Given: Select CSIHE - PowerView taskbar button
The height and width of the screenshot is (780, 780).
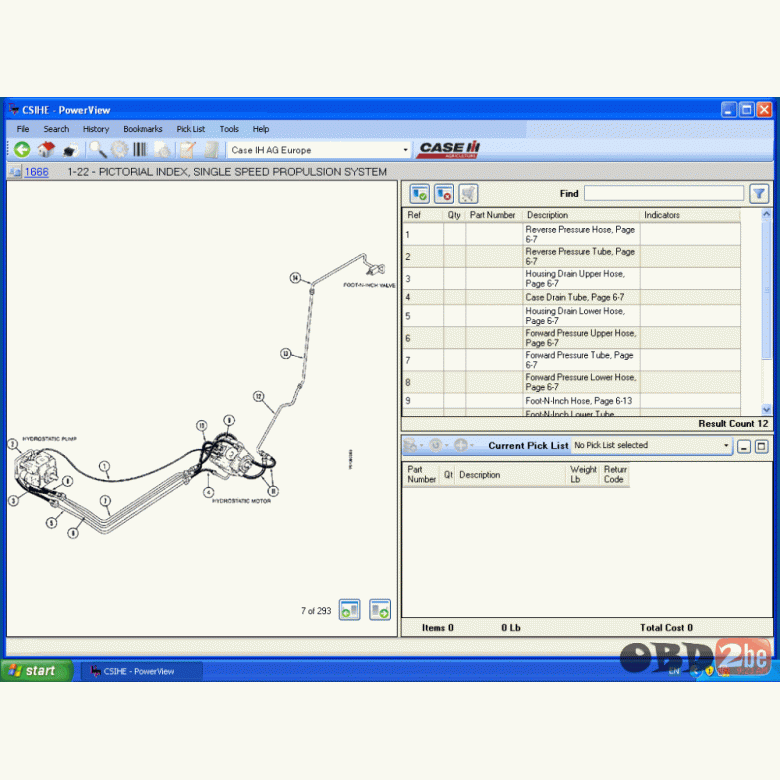Looking at the screenshot, I should [142, 671].
